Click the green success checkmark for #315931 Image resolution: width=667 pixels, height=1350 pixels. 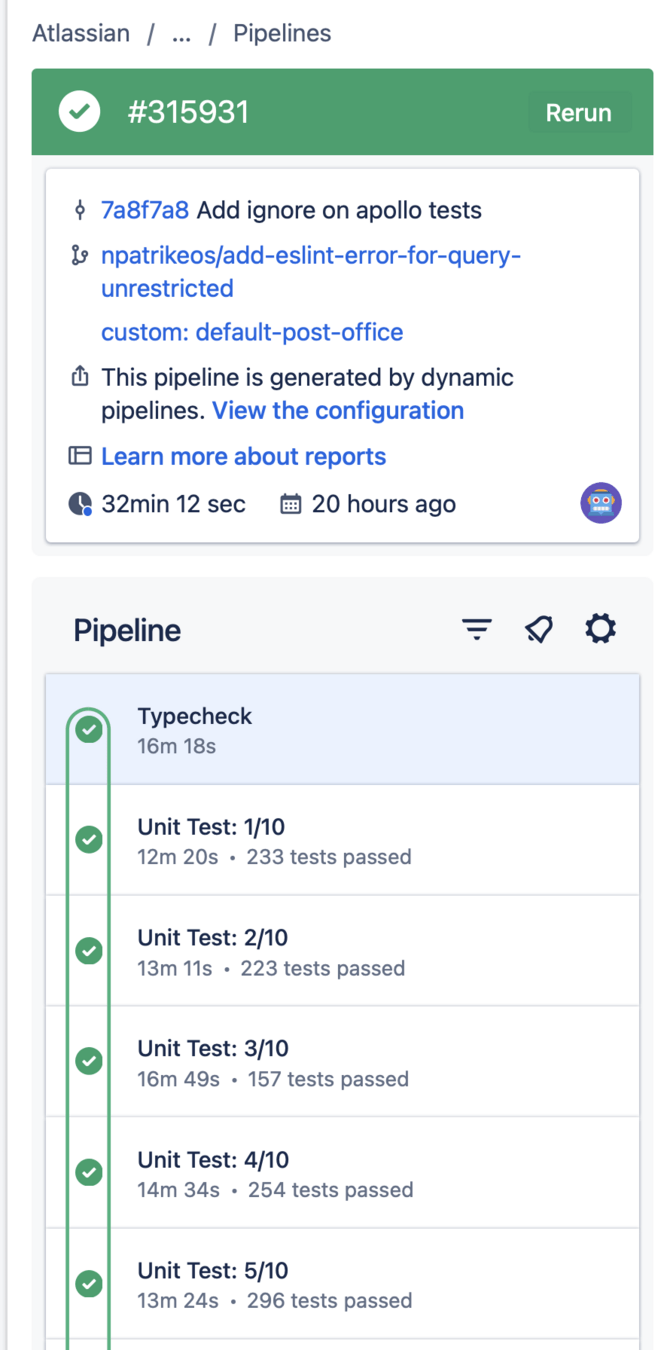(x=79, y=112)
